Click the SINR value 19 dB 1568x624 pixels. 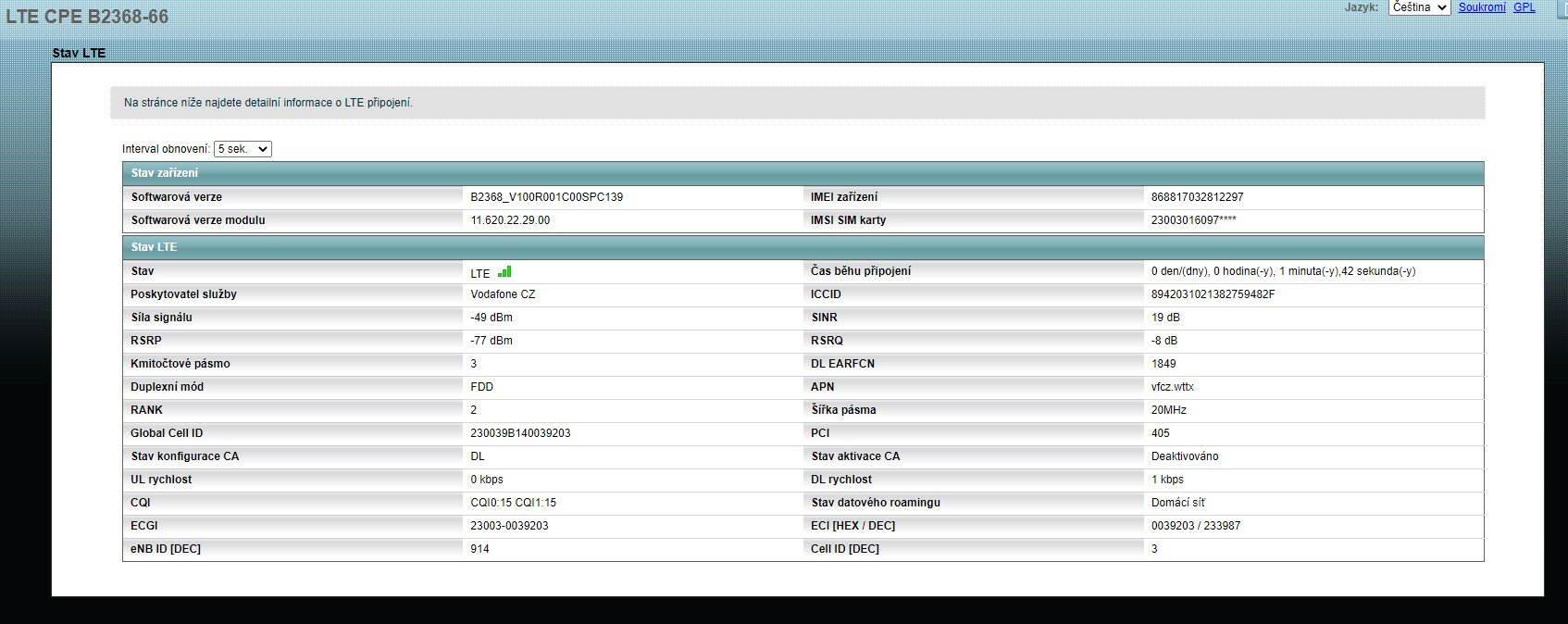(1165, 318)
